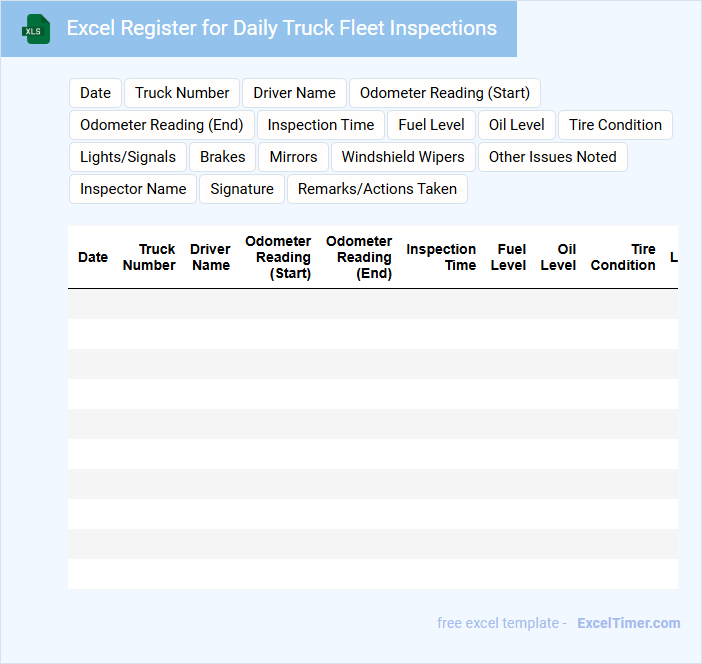Click the Remarks/Actions Taken tag

[x=377, y=189]
